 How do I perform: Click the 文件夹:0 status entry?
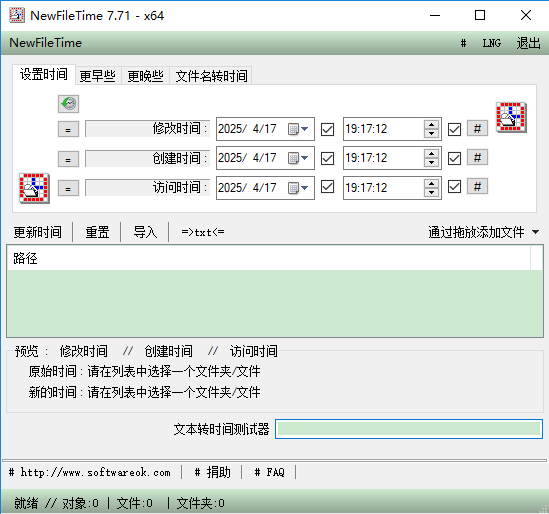(x=201, y=503)
